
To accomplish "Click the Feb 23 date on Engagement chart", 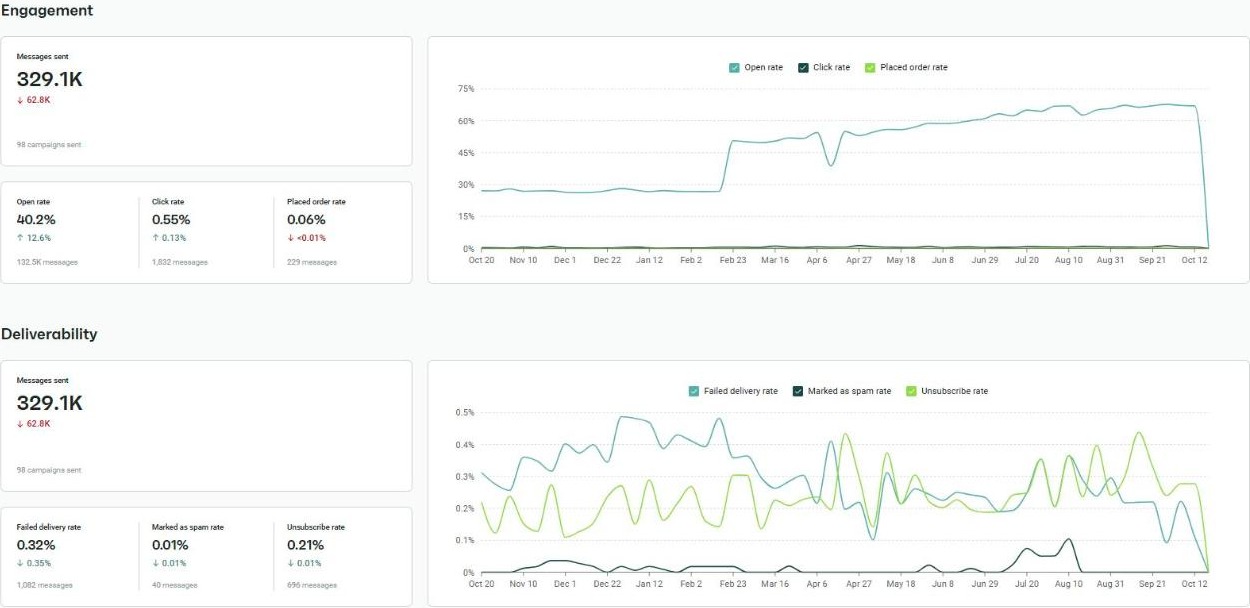I will 733,260.
